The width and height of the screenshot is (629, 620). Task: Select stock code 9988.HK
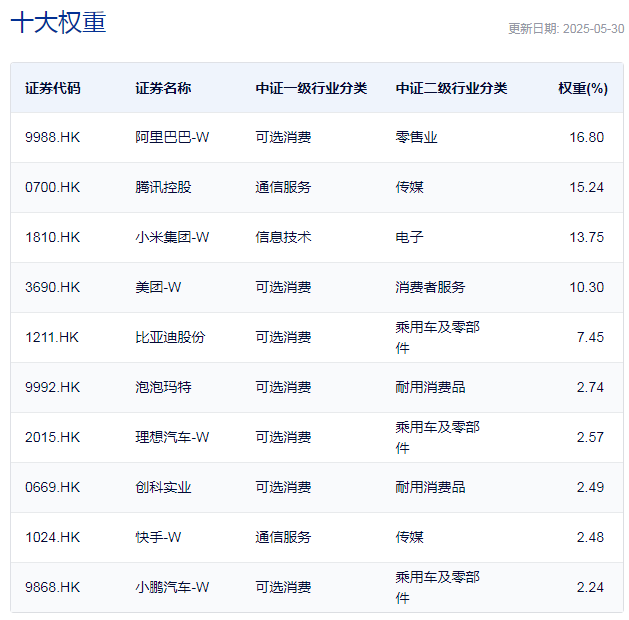coord(53,137)
